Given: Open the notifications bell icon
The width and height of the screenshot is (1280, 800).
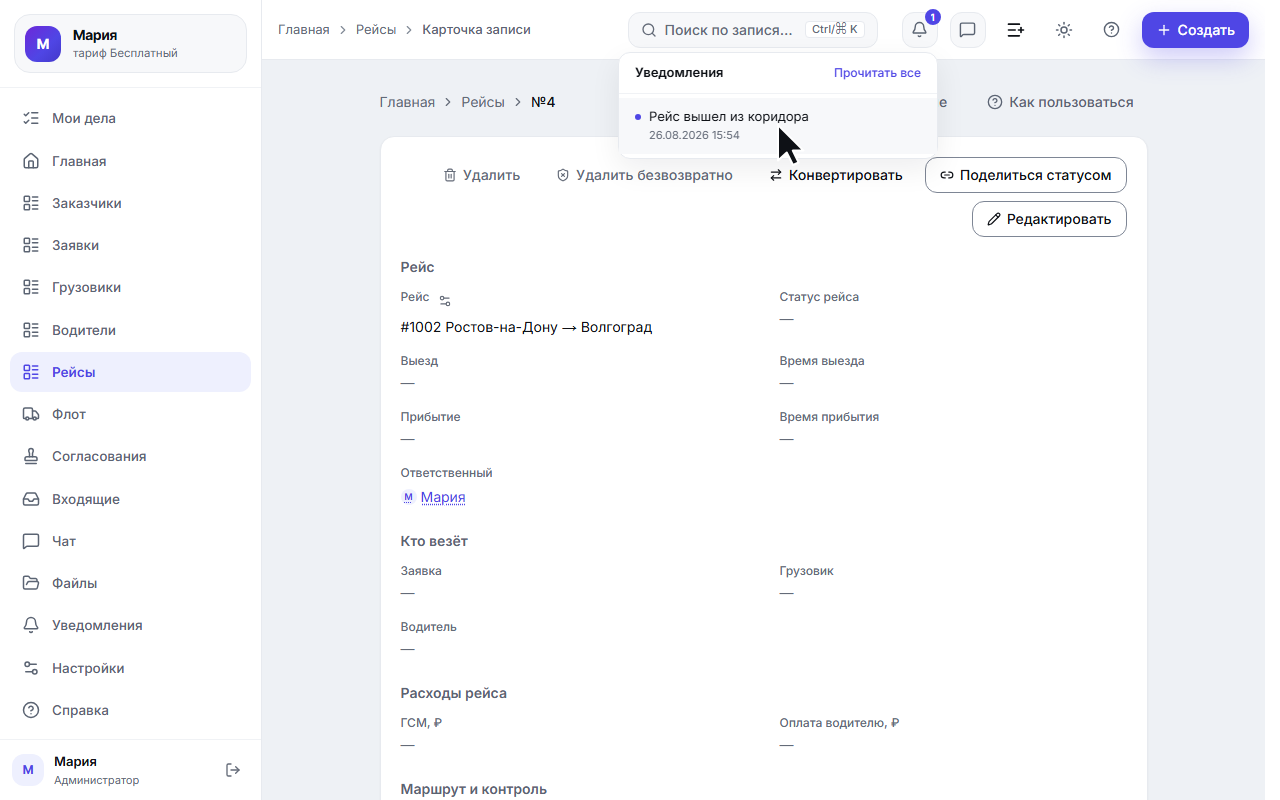Looking at the screenshot, I should coord(919,30).
